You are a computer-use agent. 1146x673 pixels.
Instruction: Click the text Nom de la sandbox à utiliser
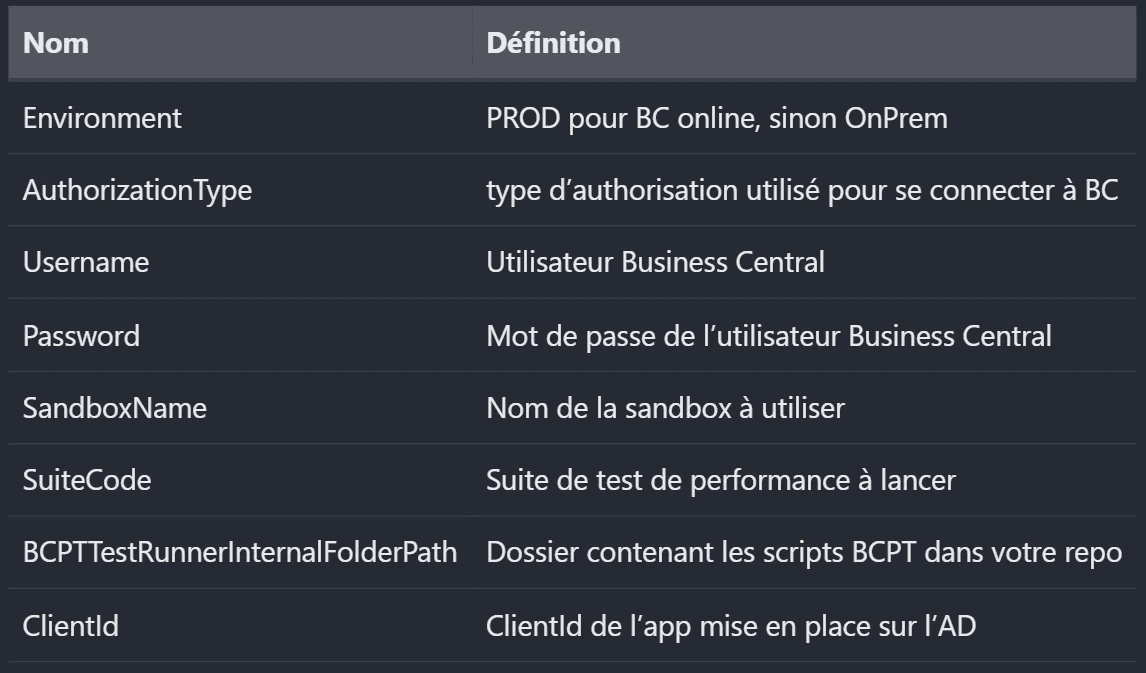click(x=665, y=408)
